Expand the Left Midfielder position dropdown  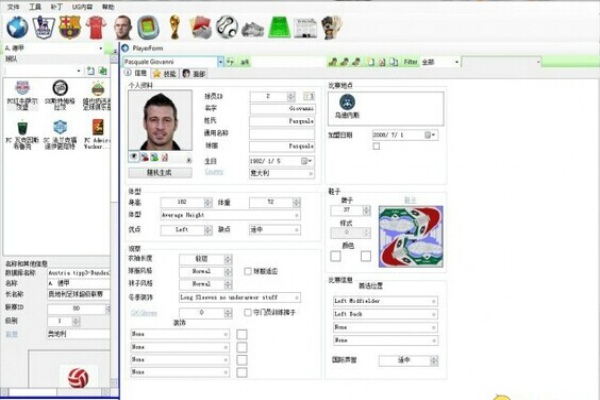click(435, 299)
